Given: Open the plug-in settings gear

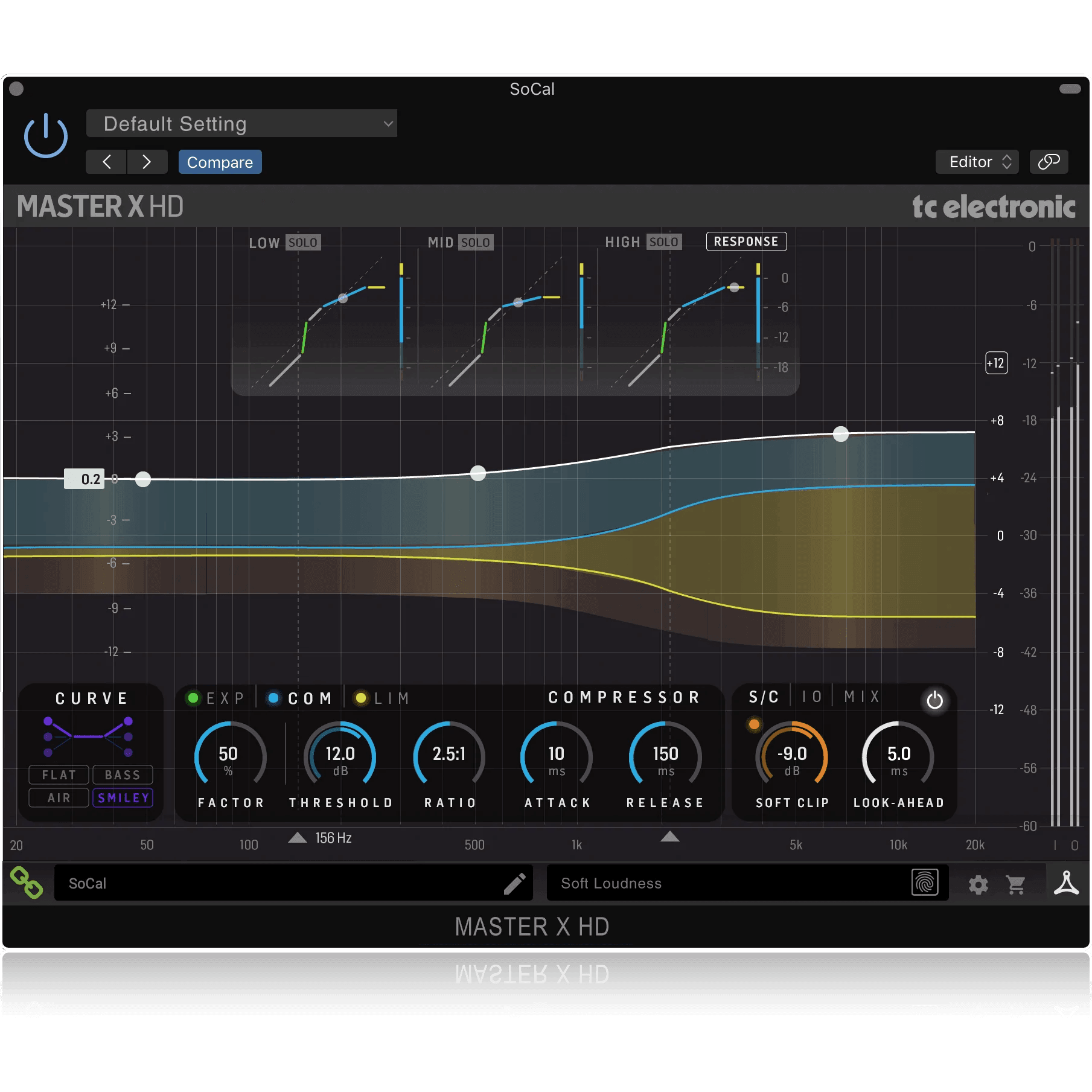Looking at the screenshot, I should pos(978,883).
